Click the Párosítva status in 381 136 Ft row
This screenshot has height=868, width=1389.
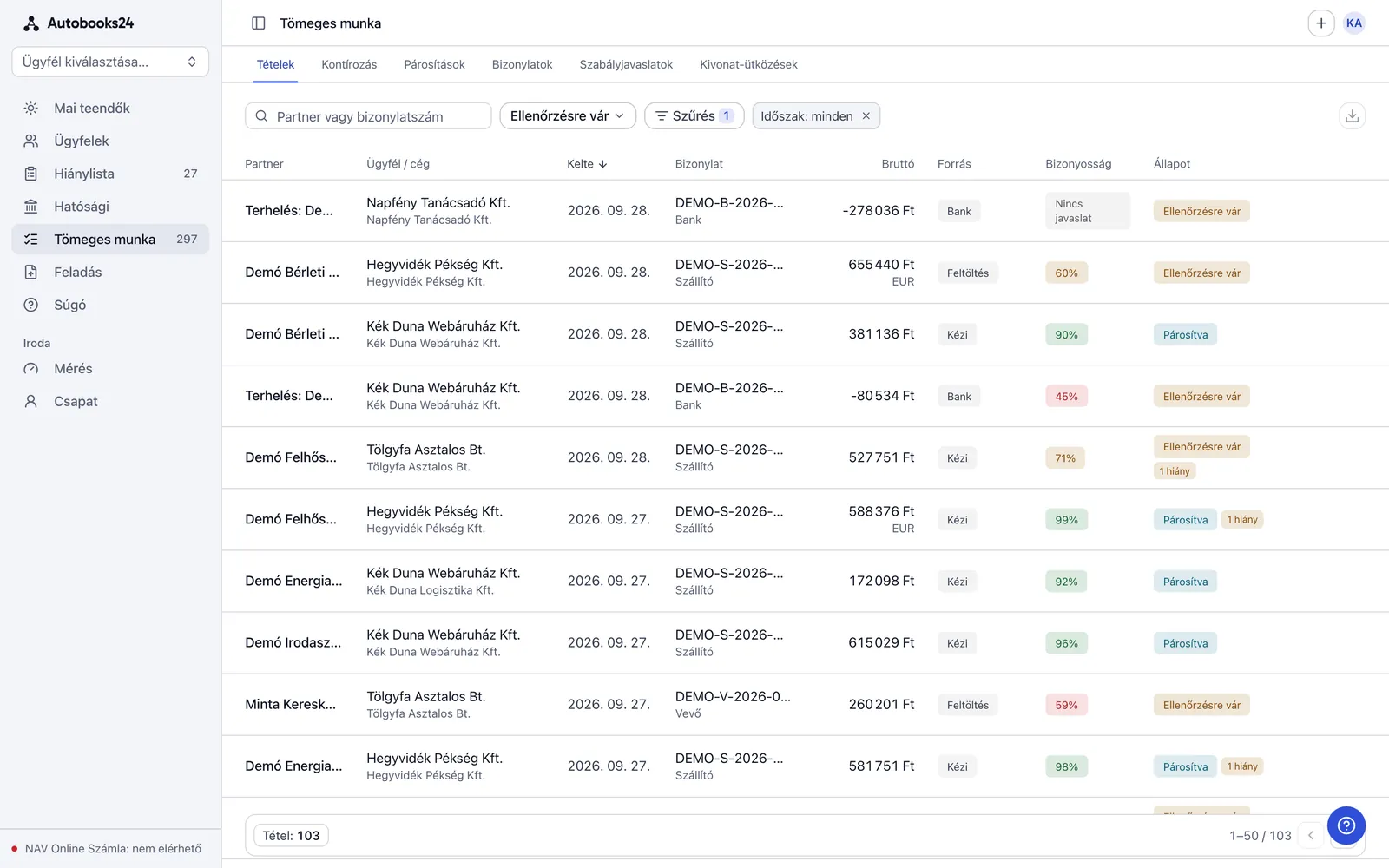(x=1185, y=334)
